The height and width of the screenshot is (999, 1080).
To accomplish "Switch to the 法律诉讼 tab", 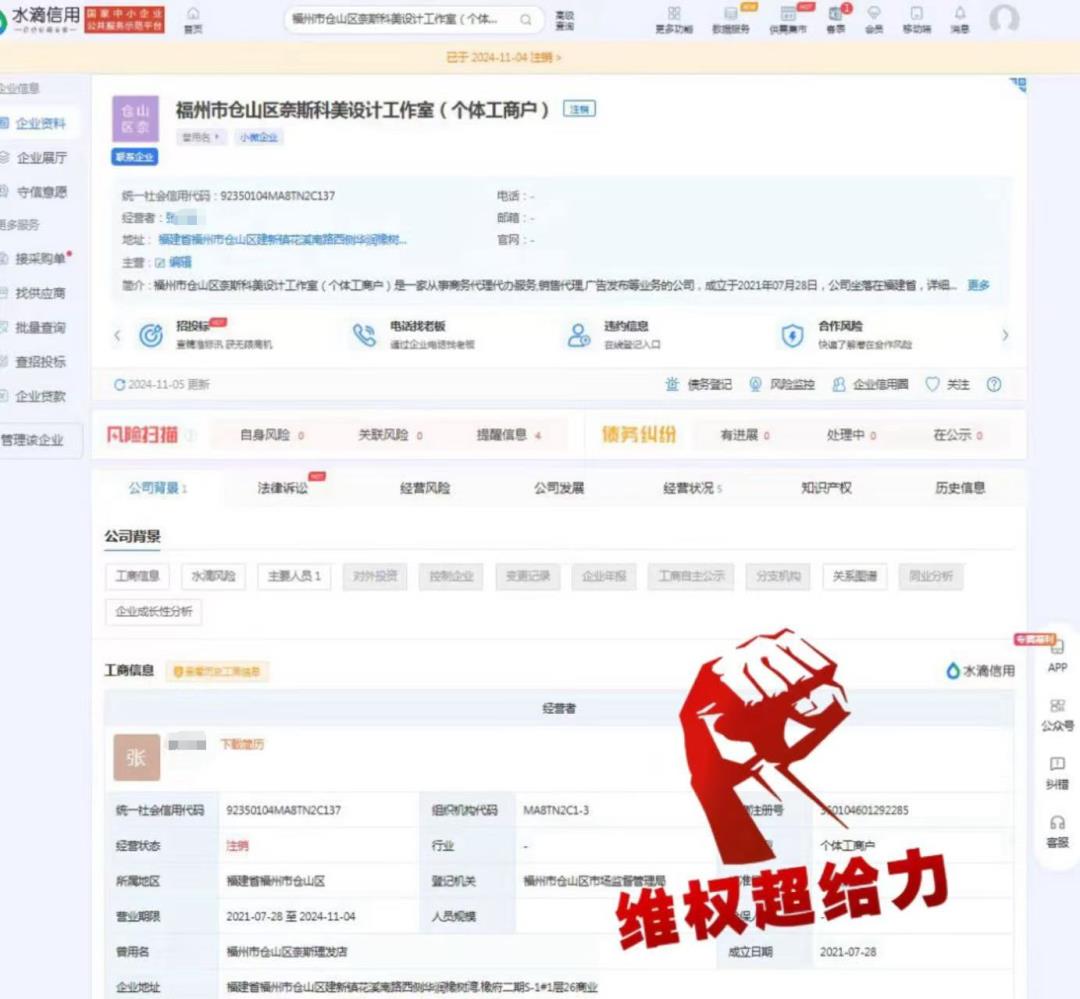I will 285,488.
